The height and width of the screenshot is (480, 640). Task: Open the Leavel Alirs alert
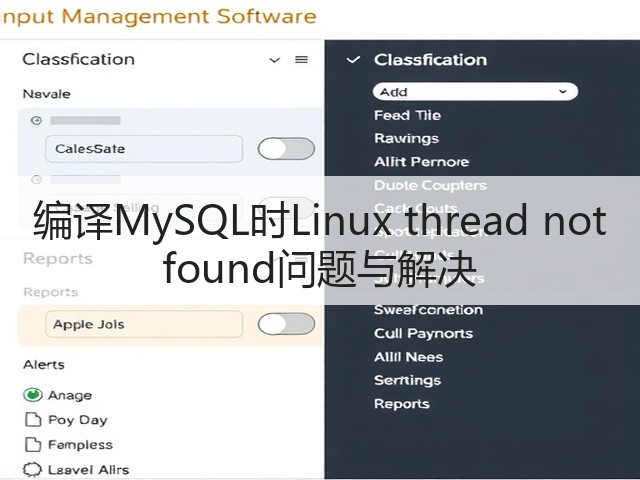click(x=88, y=470)
